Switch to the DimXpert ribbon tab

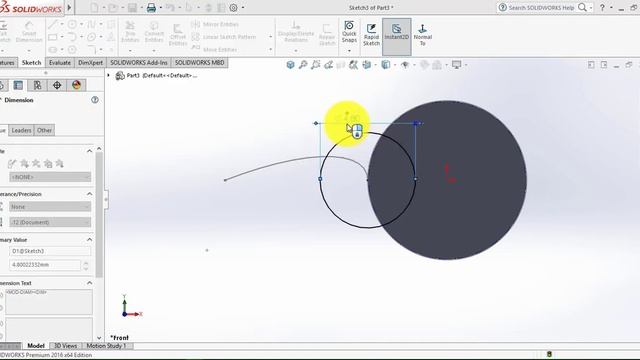pyautogui.click(x=90, y=63)
